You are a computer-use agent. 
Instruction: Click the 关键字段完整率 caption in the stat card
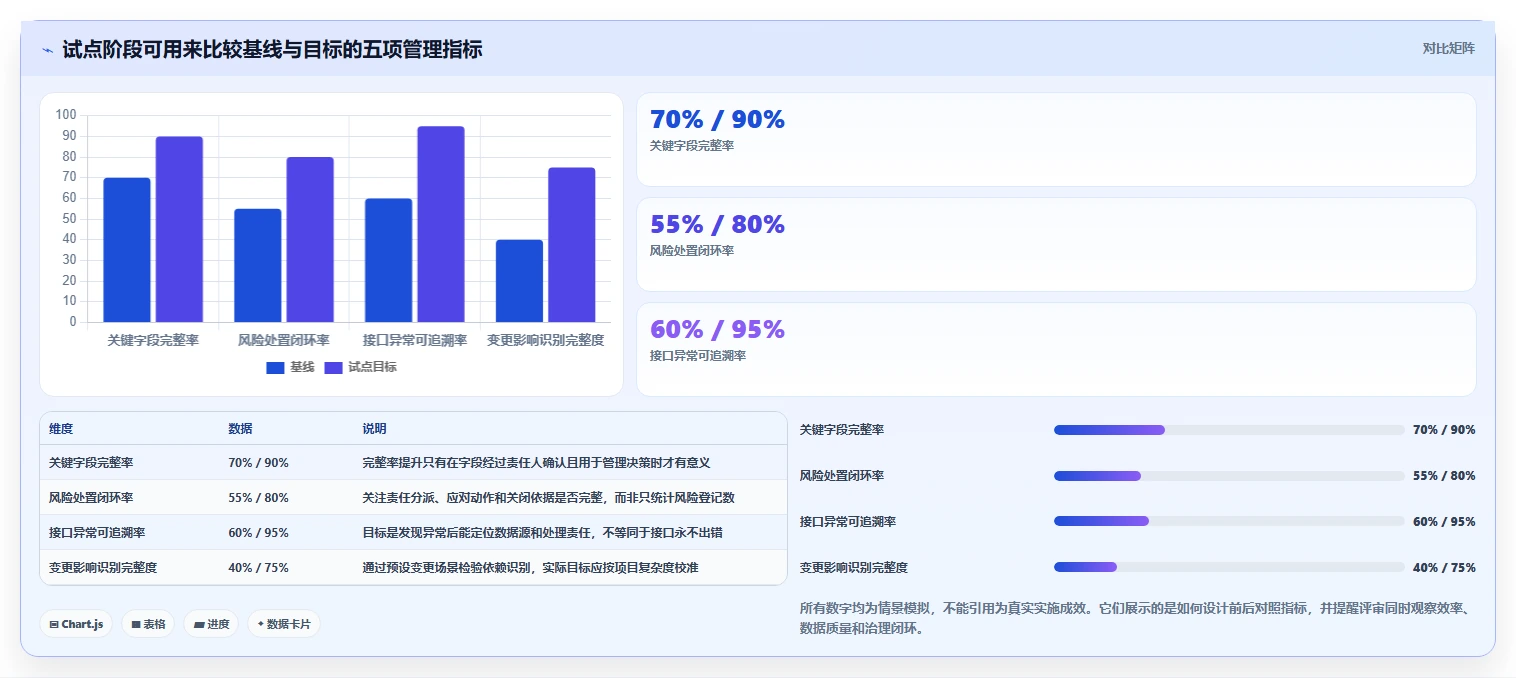692,146
